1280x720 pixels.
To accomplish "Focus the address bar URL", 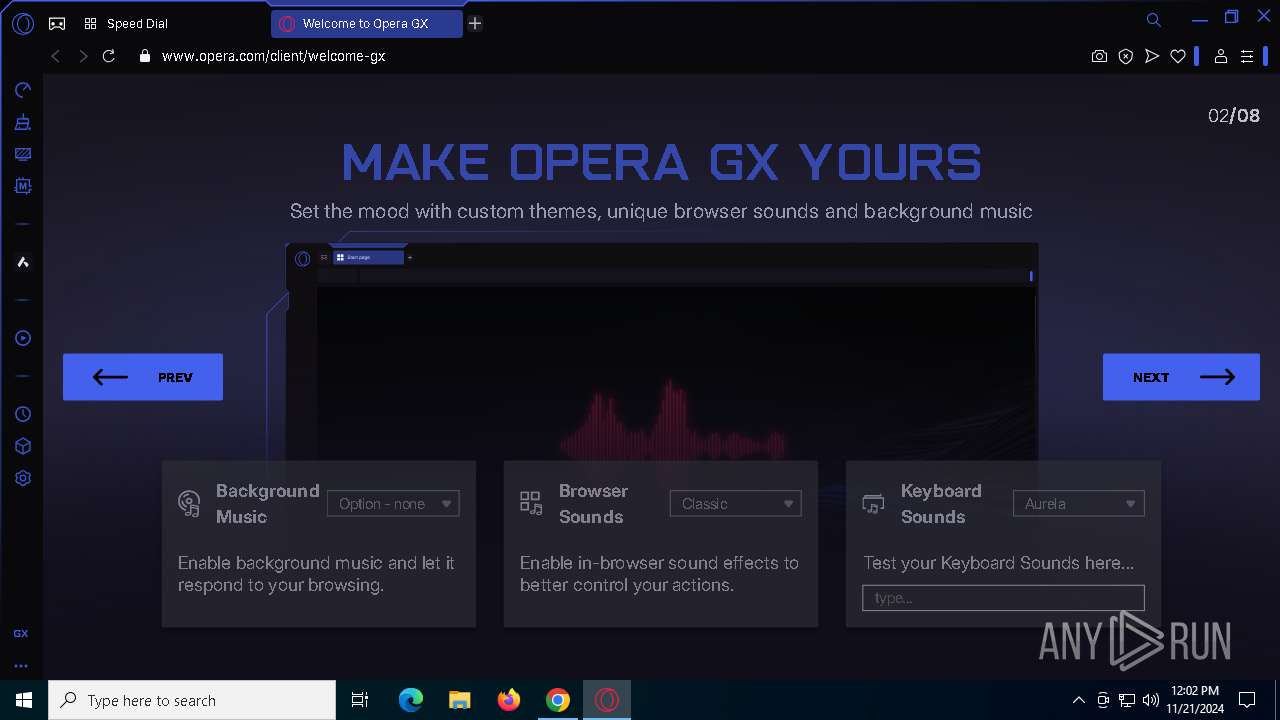I will point(273,56).
